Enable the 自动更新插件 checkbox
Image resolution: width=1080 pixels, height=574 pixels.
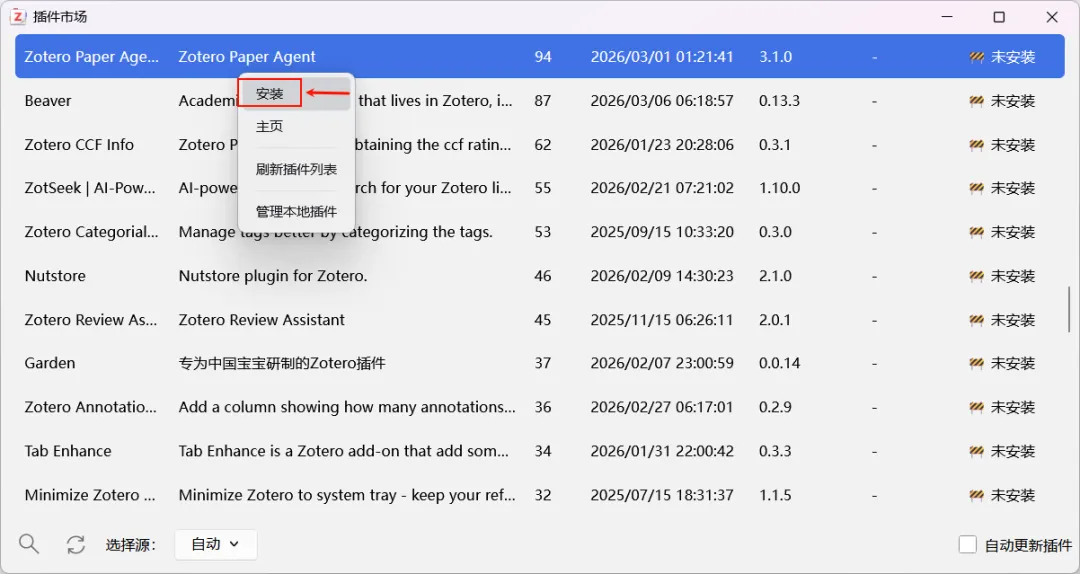968,545
